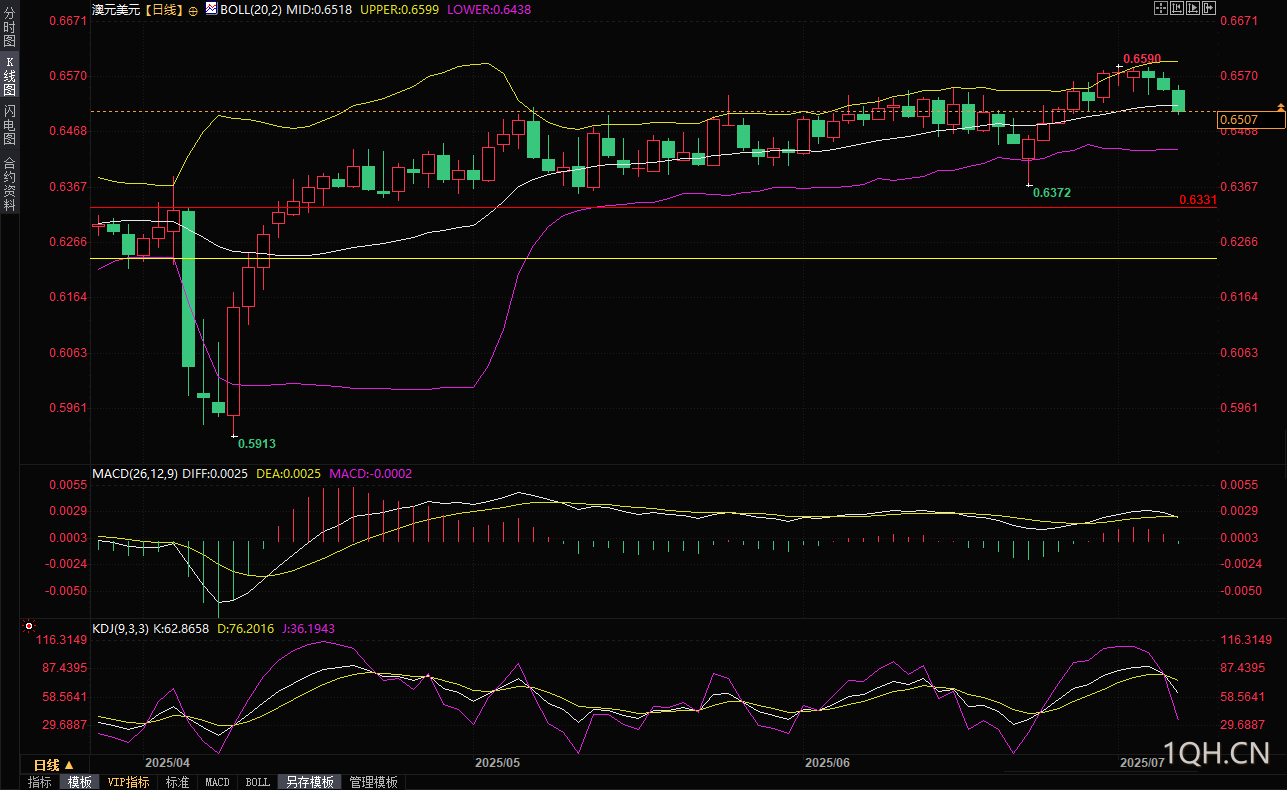This screenshot has width=1287, height=790.
Task: Click the low price label 0.5913
Action: (x=257, y=443)
